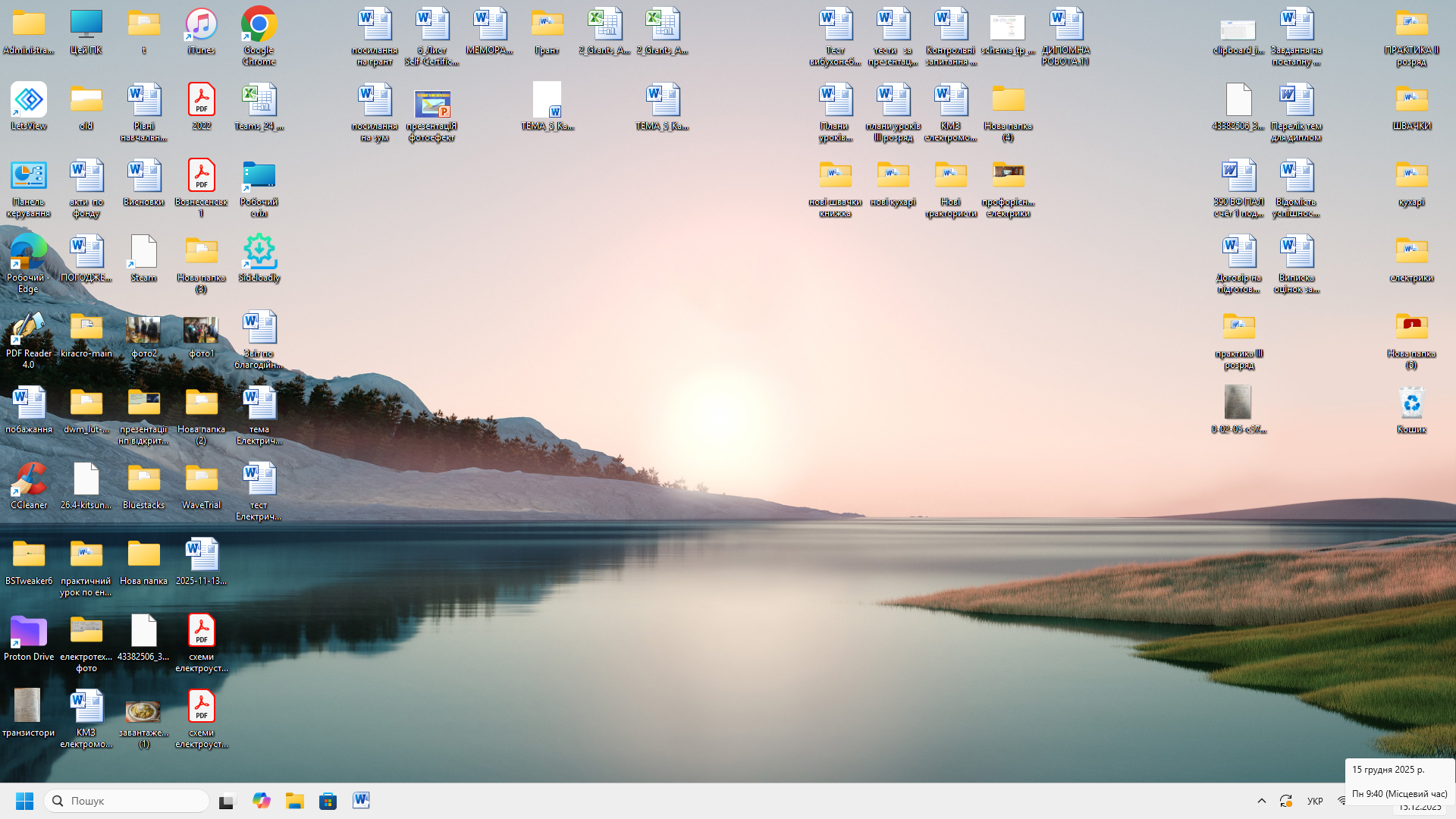Select the old folder icon
The width and height of the screenshot is (1456, 819).
[86, 108]
